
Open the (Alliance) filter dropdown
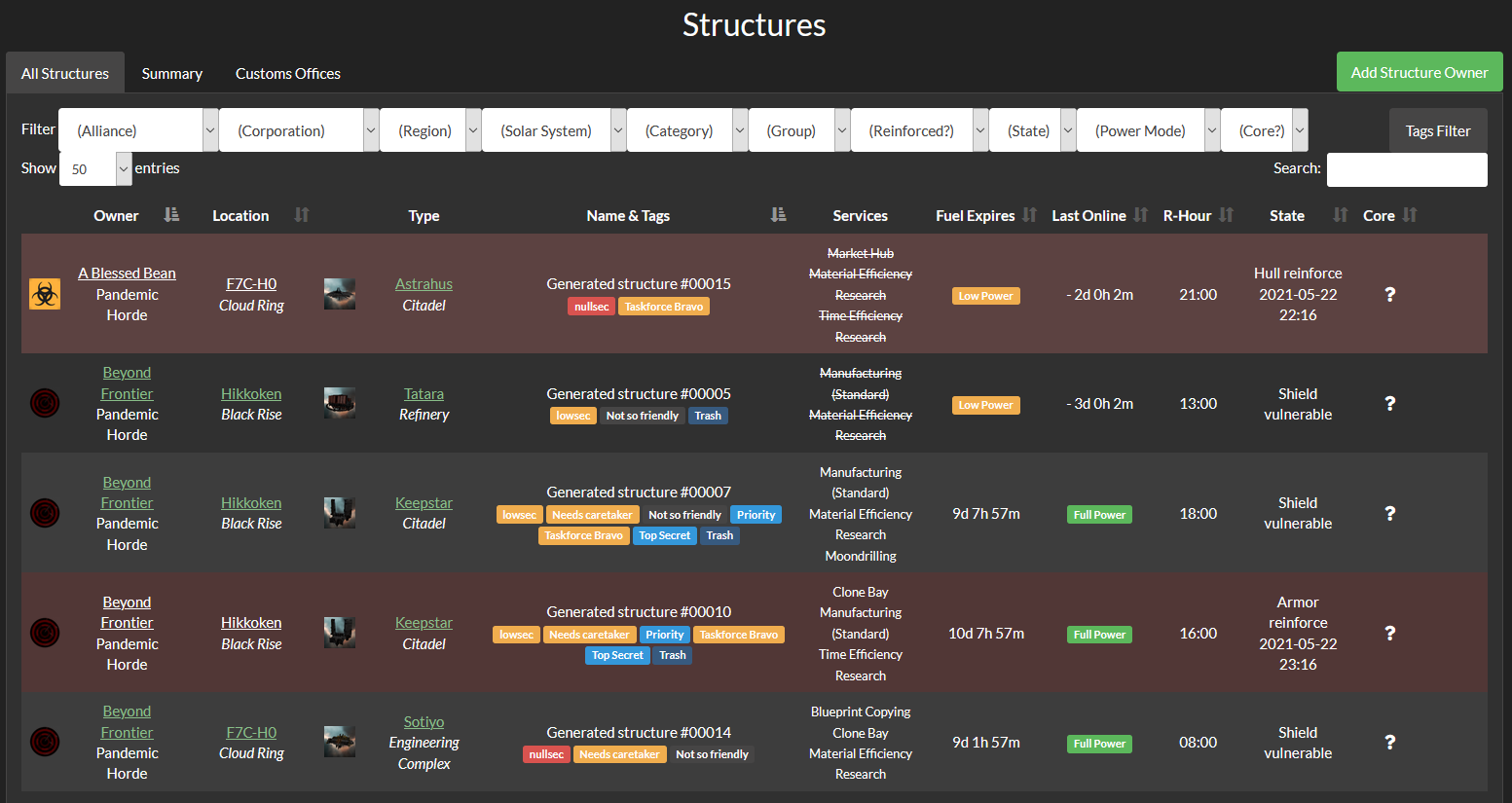137,129
